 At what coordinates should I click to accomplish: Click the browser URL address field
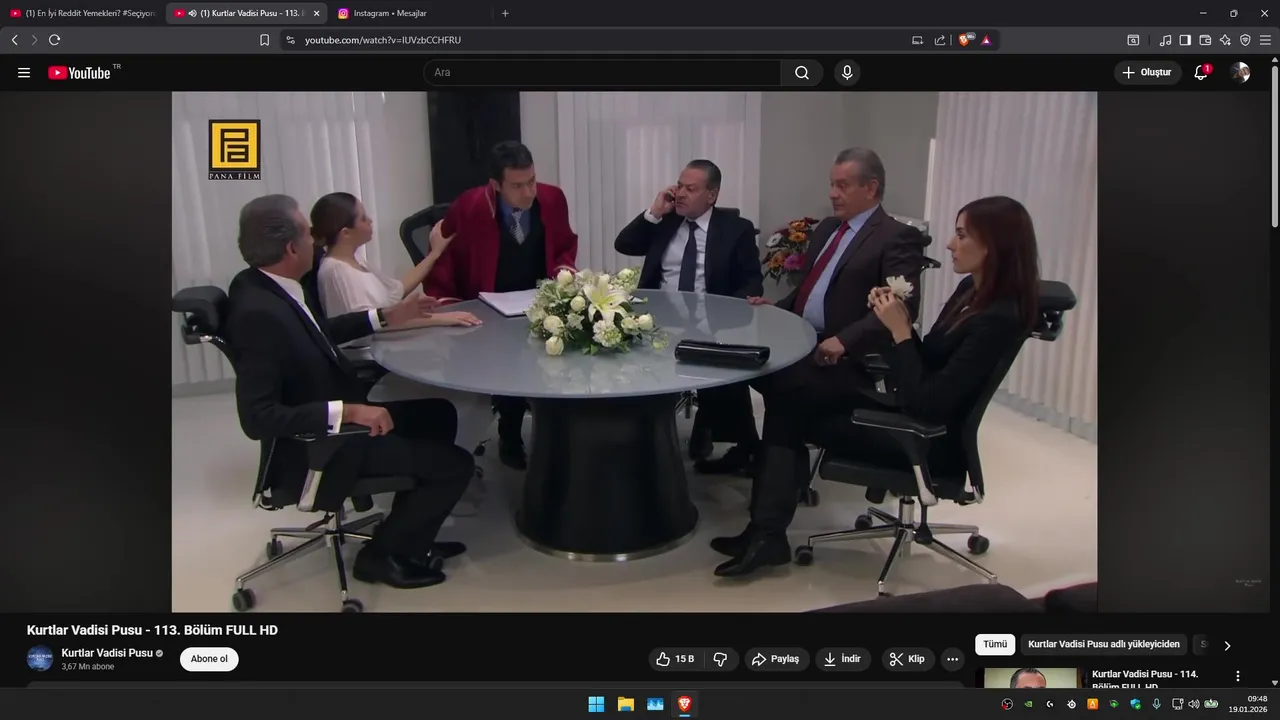coord(600,40)
